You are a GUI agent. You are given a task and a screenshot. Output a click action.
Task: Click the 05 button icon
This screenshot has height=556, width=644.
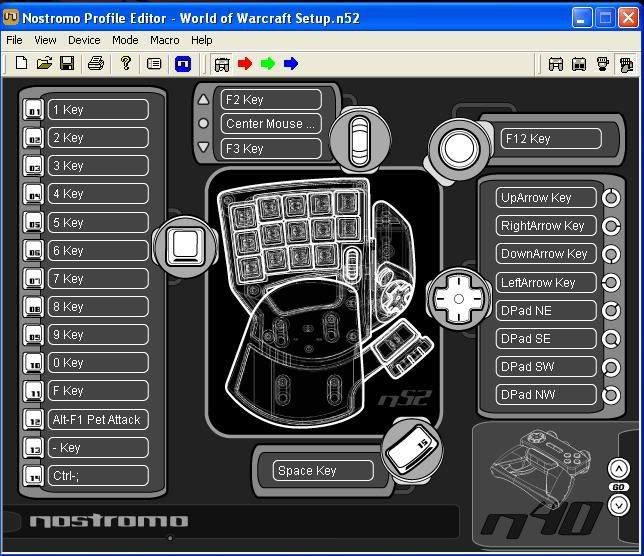pyautogui.click(x=34, y=223)
